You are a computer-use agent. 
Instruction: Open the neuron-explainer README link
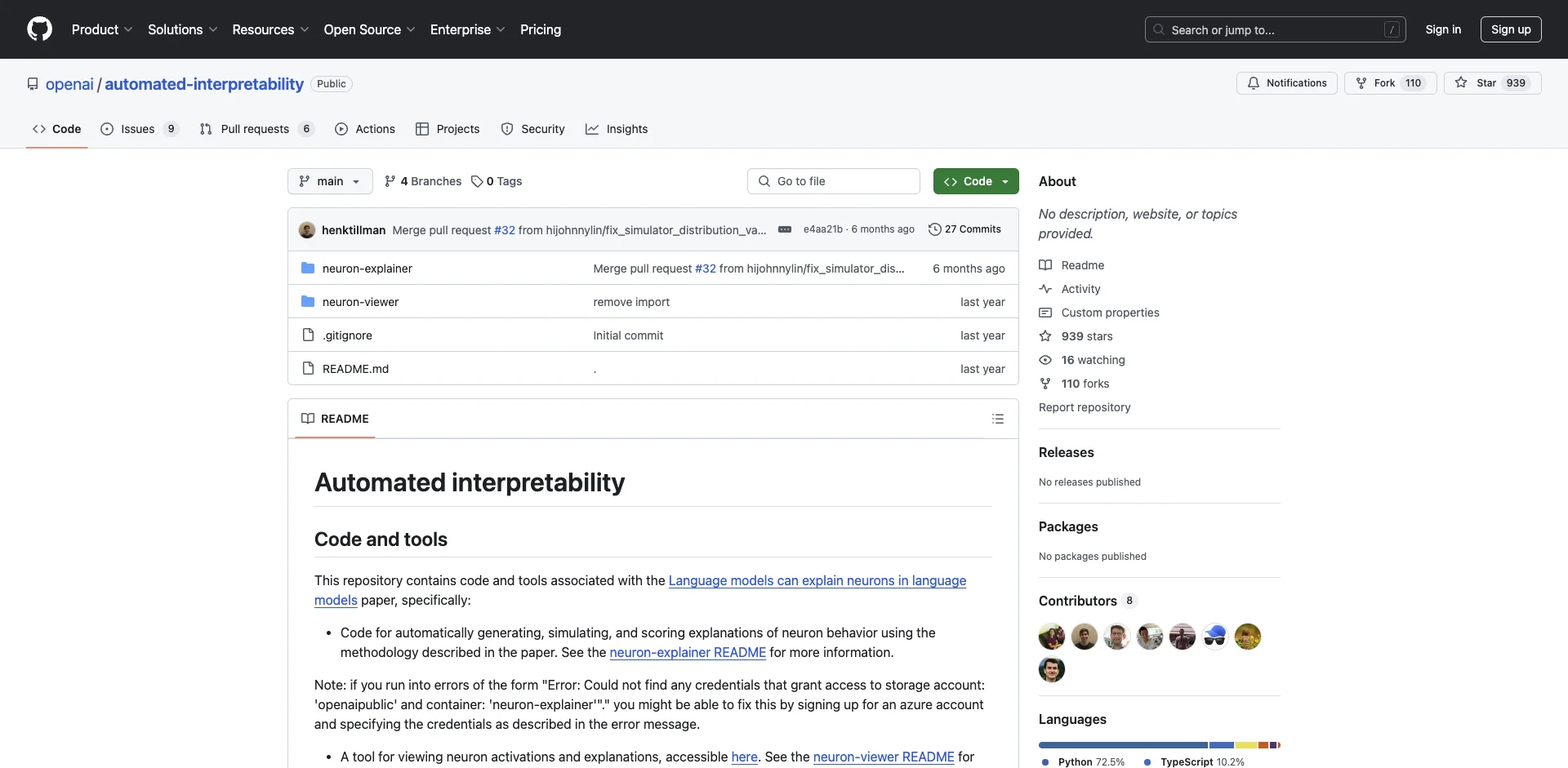688,652
